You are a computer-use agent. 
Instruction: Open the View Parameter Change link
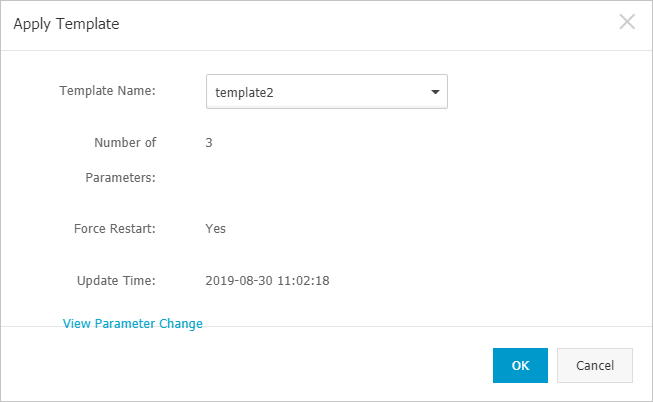[132, 324]
